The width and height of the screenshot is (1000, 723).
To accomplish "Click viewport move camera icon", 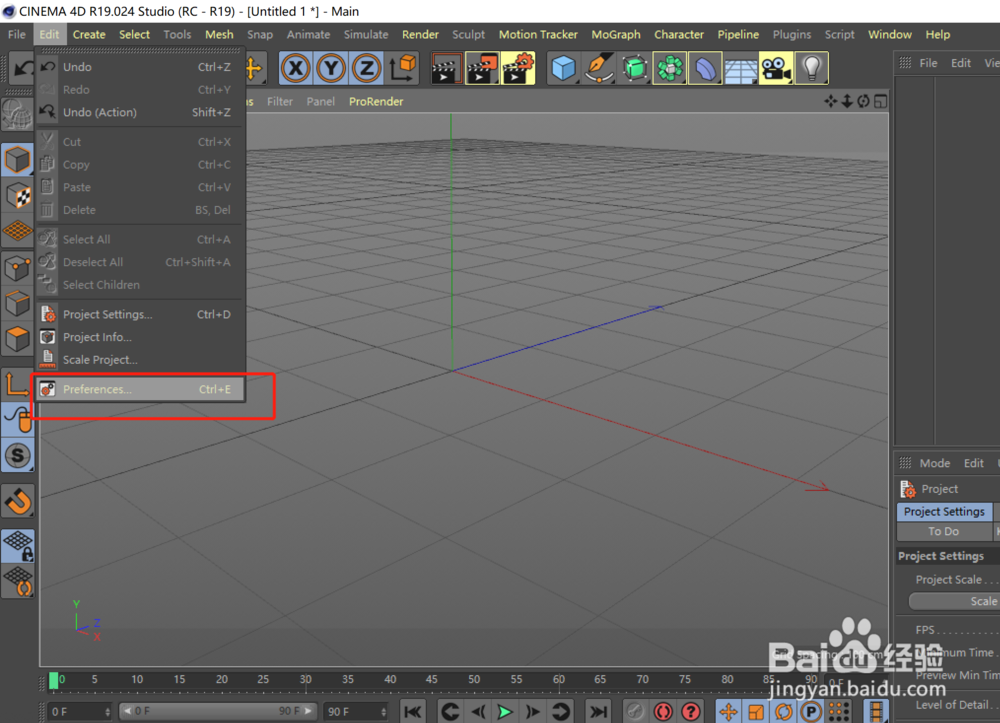I will (830, 101).
